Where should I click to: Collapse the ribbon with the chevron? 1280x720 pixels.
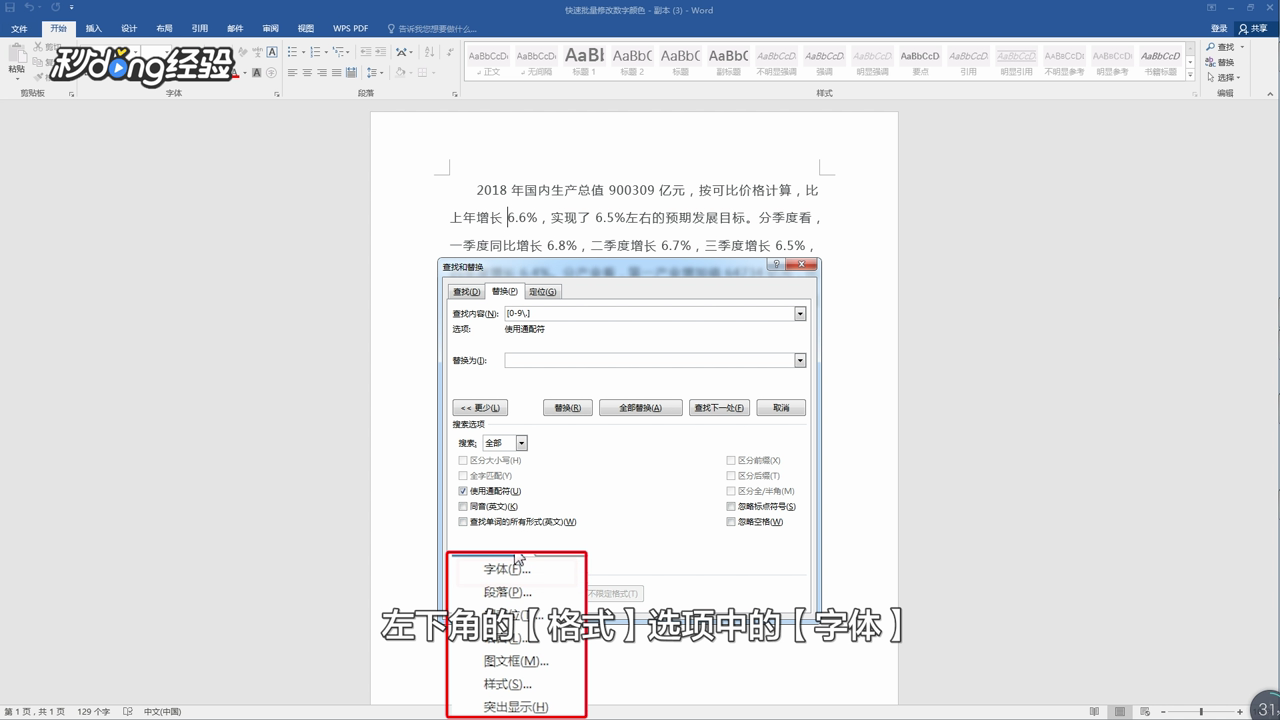coord(1270,94)
